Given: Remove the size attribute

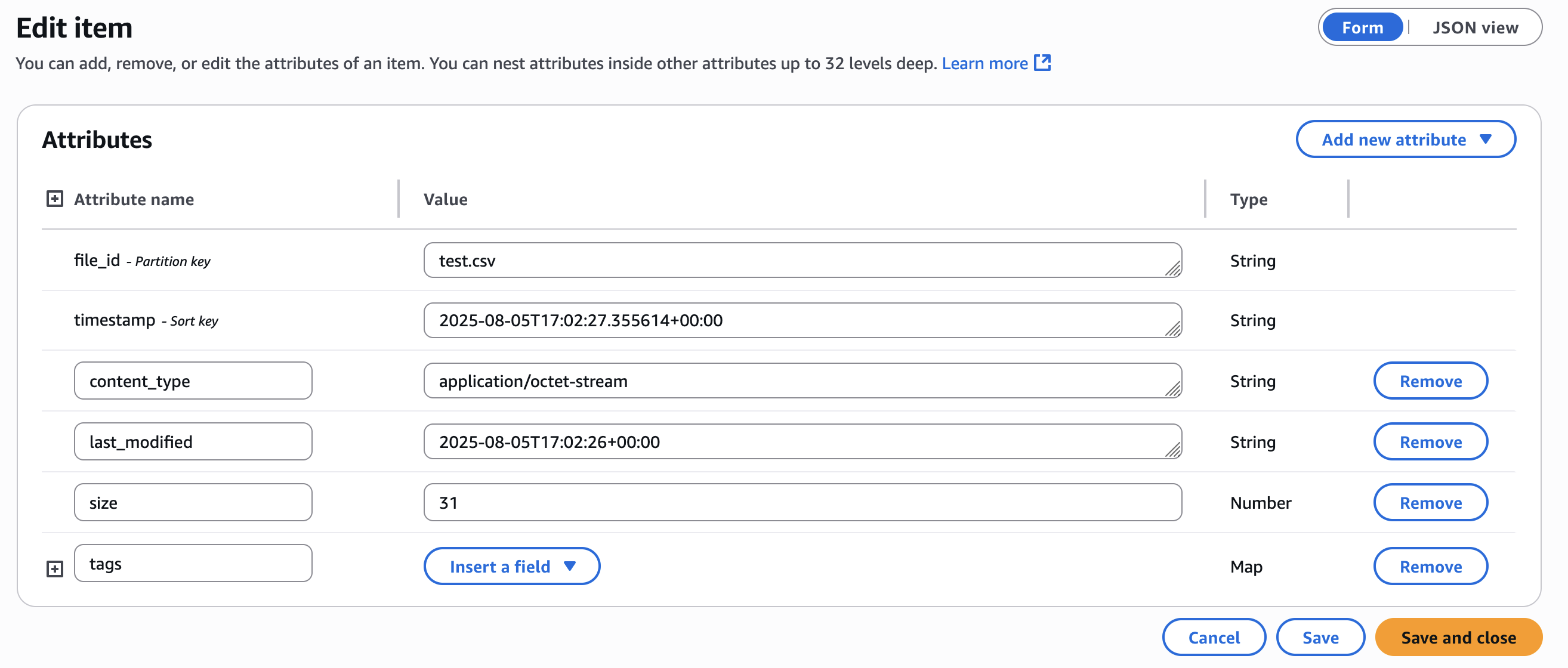Looking at the screenshot, I should tap(1430, 503).
